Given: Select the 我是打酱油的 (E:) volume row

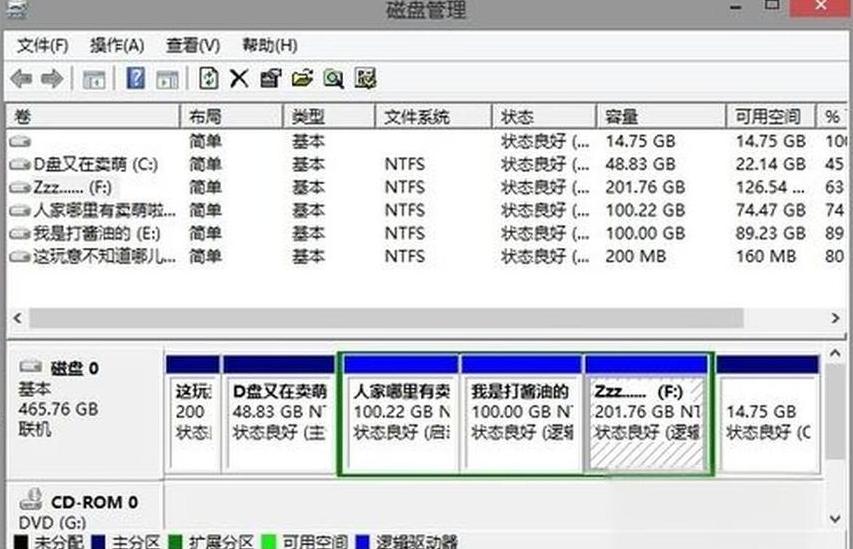Looking at the screenshot, I should 427,234.
